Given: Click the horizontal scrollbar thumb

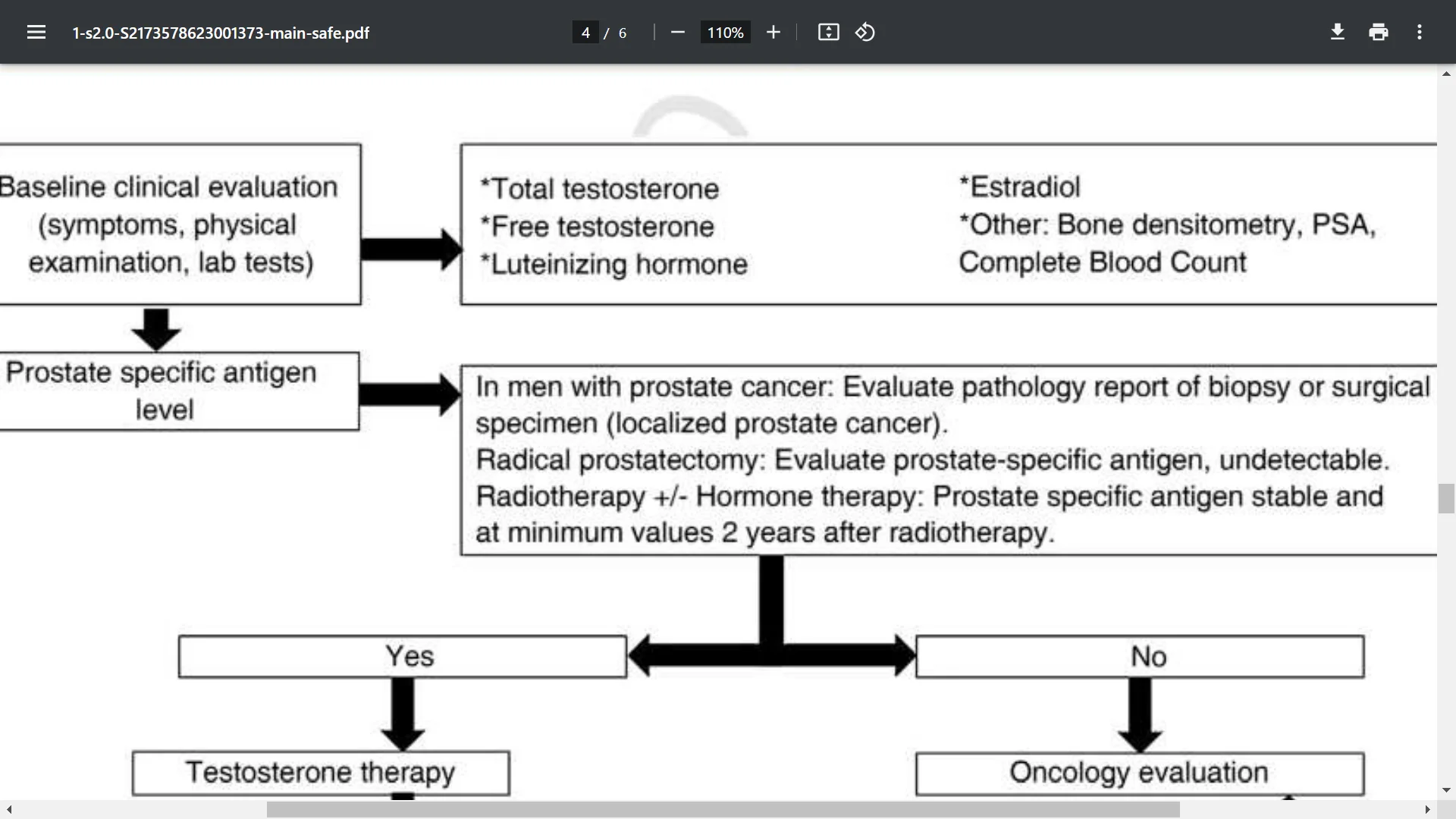Looking at the screenshot, I should (x=723, y=809).
